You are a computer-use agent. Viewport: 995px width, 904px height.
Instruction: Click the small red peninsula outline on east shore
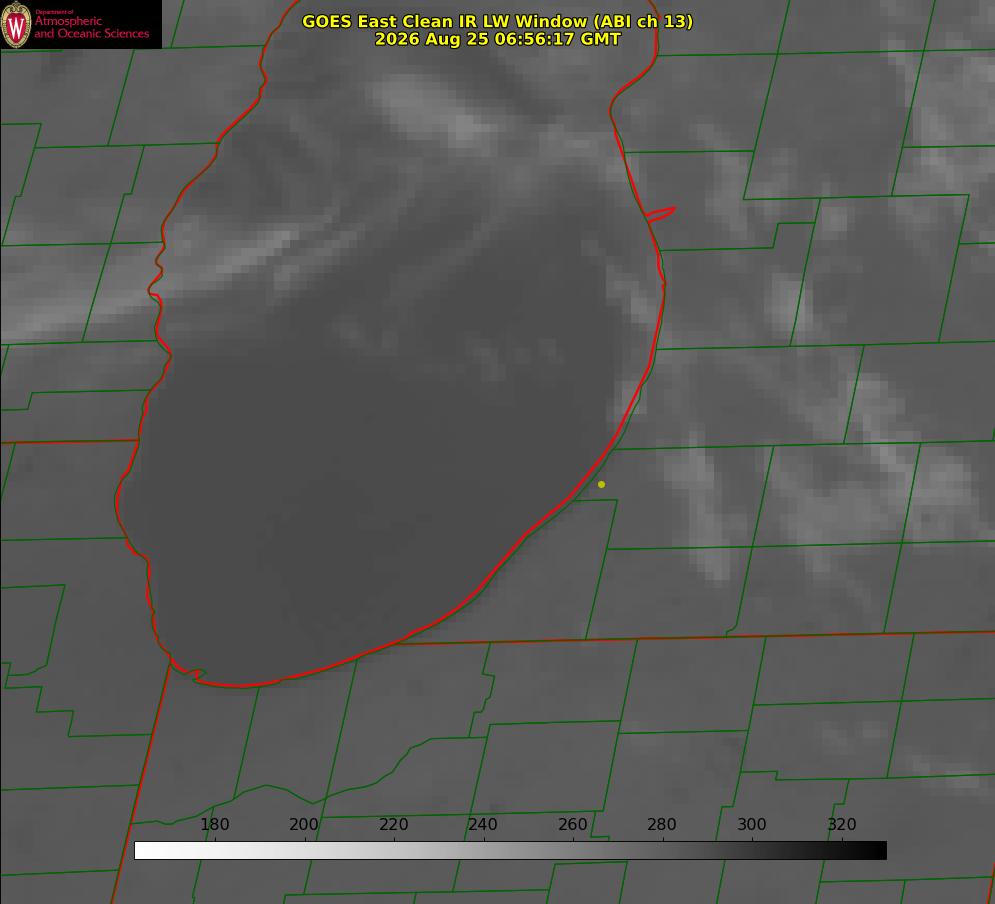(x=660, y=214)
